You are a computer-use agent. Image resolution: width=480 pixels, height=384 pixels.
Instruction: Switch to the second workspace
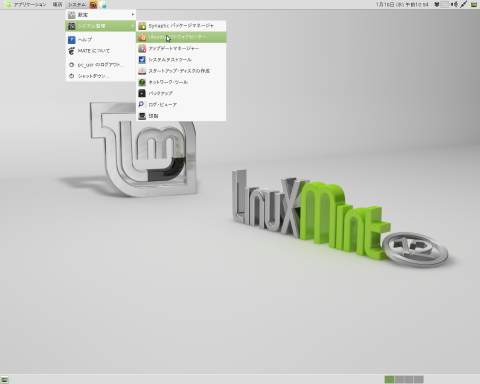pyautogui.click(x=399, y=379)
